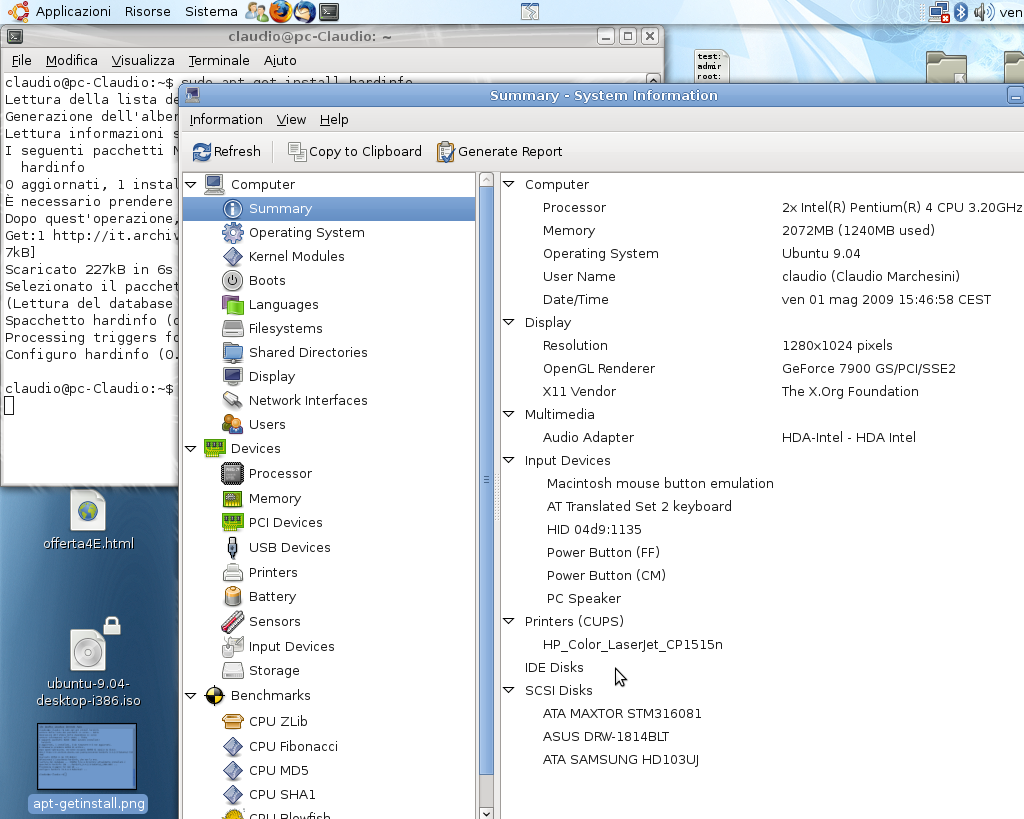Click the HP_Color_LaserJet_CP1515n printer entry

632,645
